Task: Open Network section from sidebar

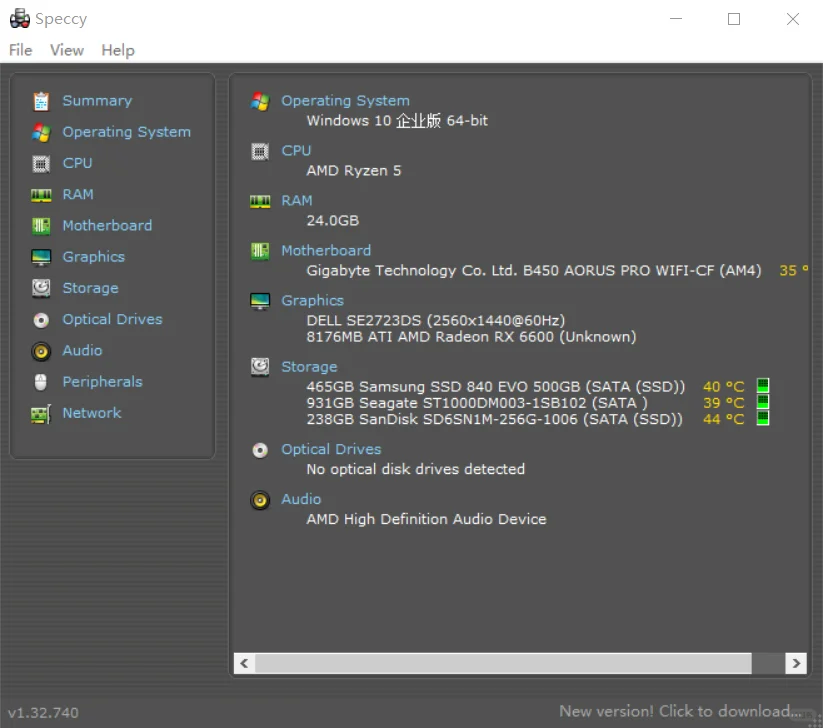Action: coord(92,413)
